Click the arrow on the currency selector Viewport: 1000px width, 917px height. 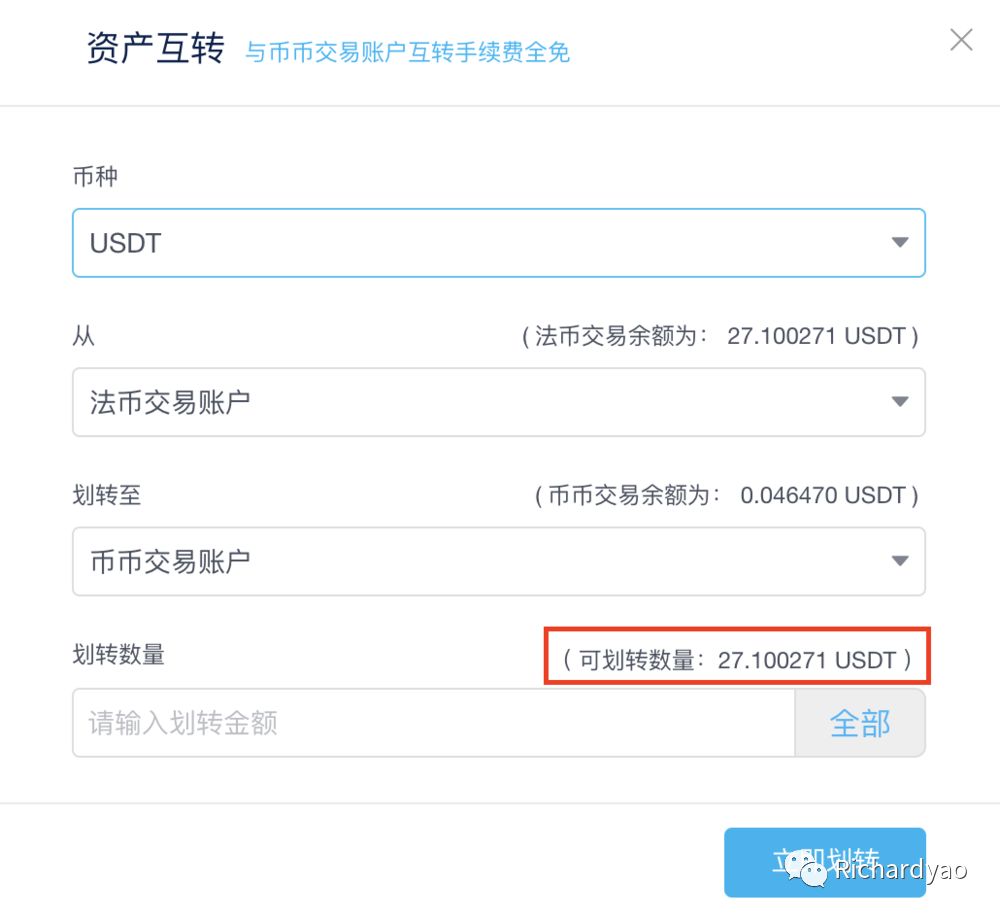click(899, 242)
